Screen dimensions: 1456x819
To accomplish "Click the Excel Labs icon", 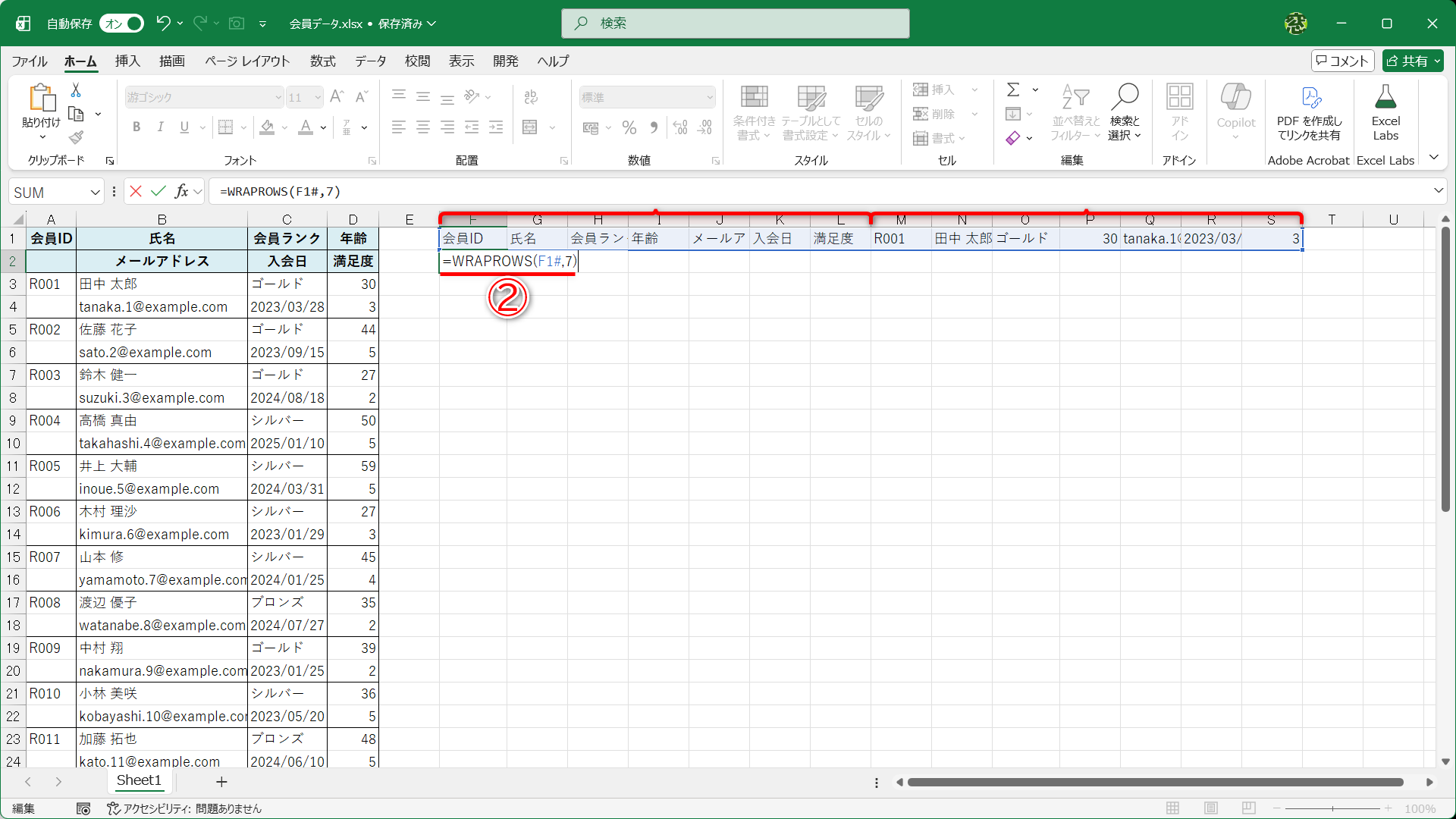I will 1385,111.
